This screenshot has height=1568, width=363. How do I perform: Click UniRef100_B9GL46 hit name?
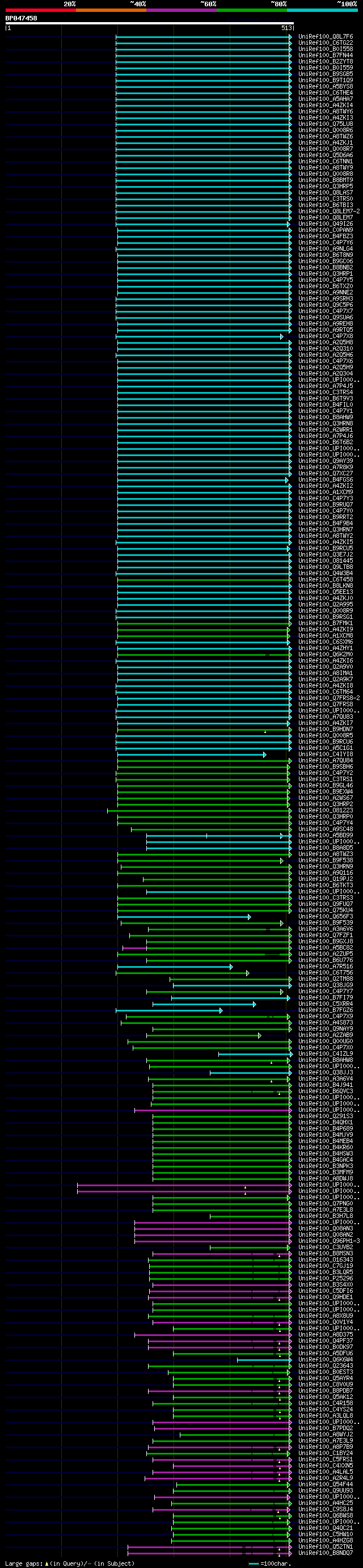tap(325, 785)
